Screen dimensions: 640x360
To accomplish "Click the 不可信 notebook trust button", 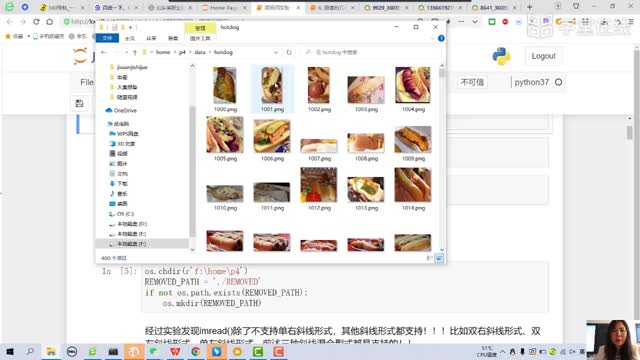I will tap(472, 82).
